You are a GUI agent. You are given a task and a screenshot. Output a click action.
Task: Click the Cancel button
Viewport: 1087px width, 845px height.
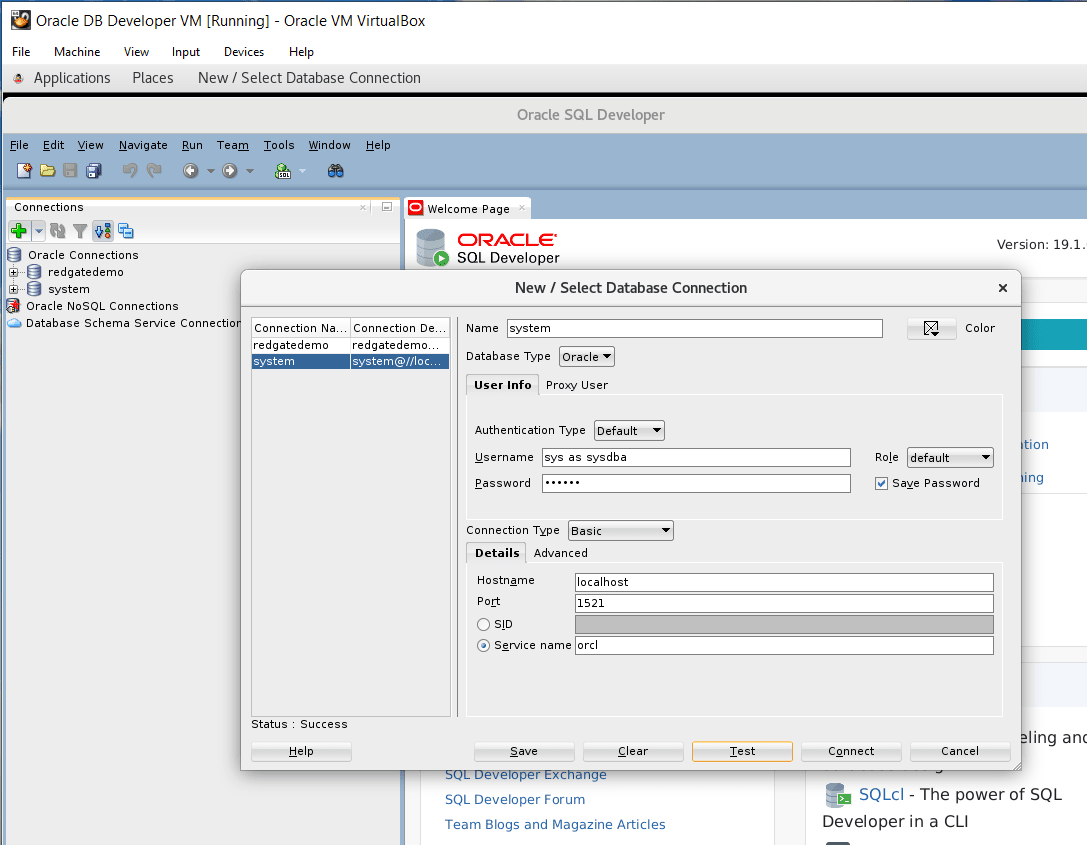click(959, 751)
